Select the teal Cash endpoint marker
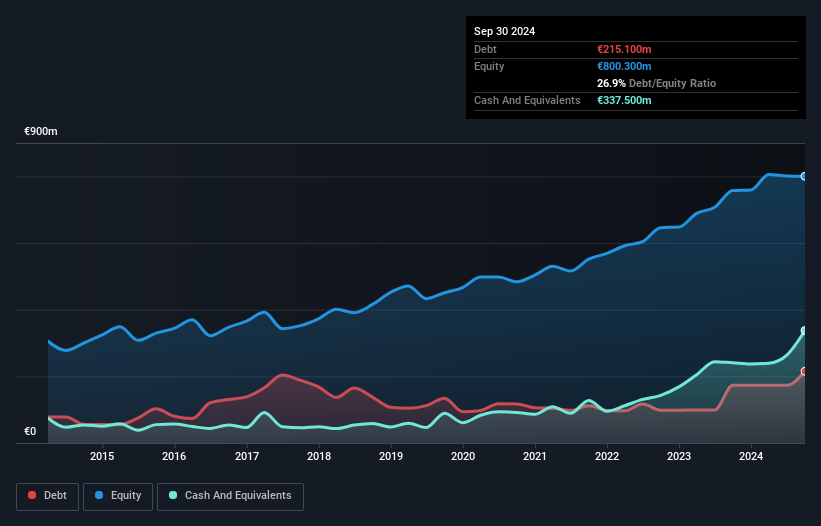Viewport: 821px width, 526px height. (x=804, y=330)
